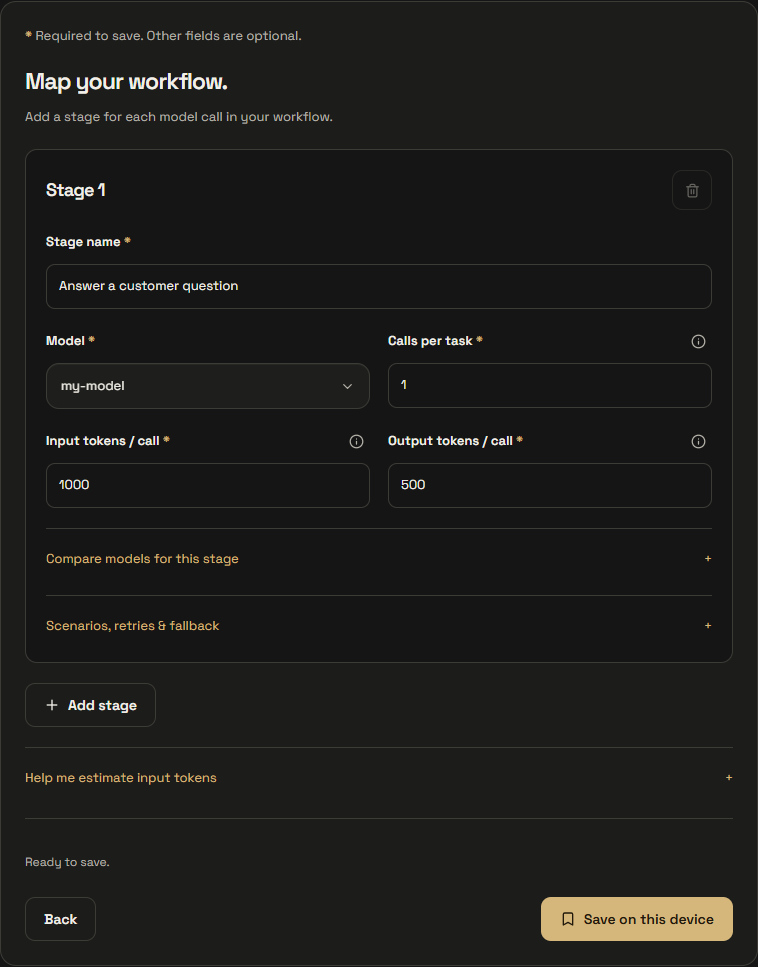758x967 pixels.
Task: Focus the Input tokens per call field
Action: pos(208,485)
